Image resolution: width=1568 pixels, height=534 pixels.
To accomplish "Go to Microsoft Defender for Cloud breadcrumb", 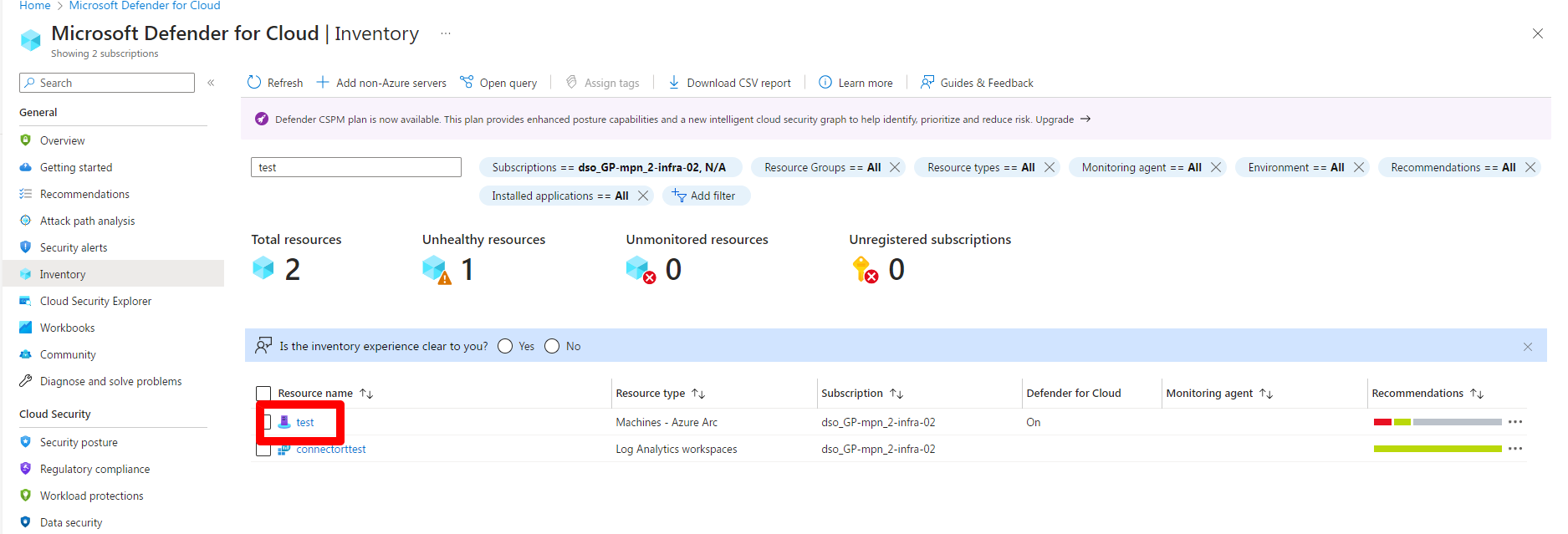I will pyautogui.click(x=145, y=6).
